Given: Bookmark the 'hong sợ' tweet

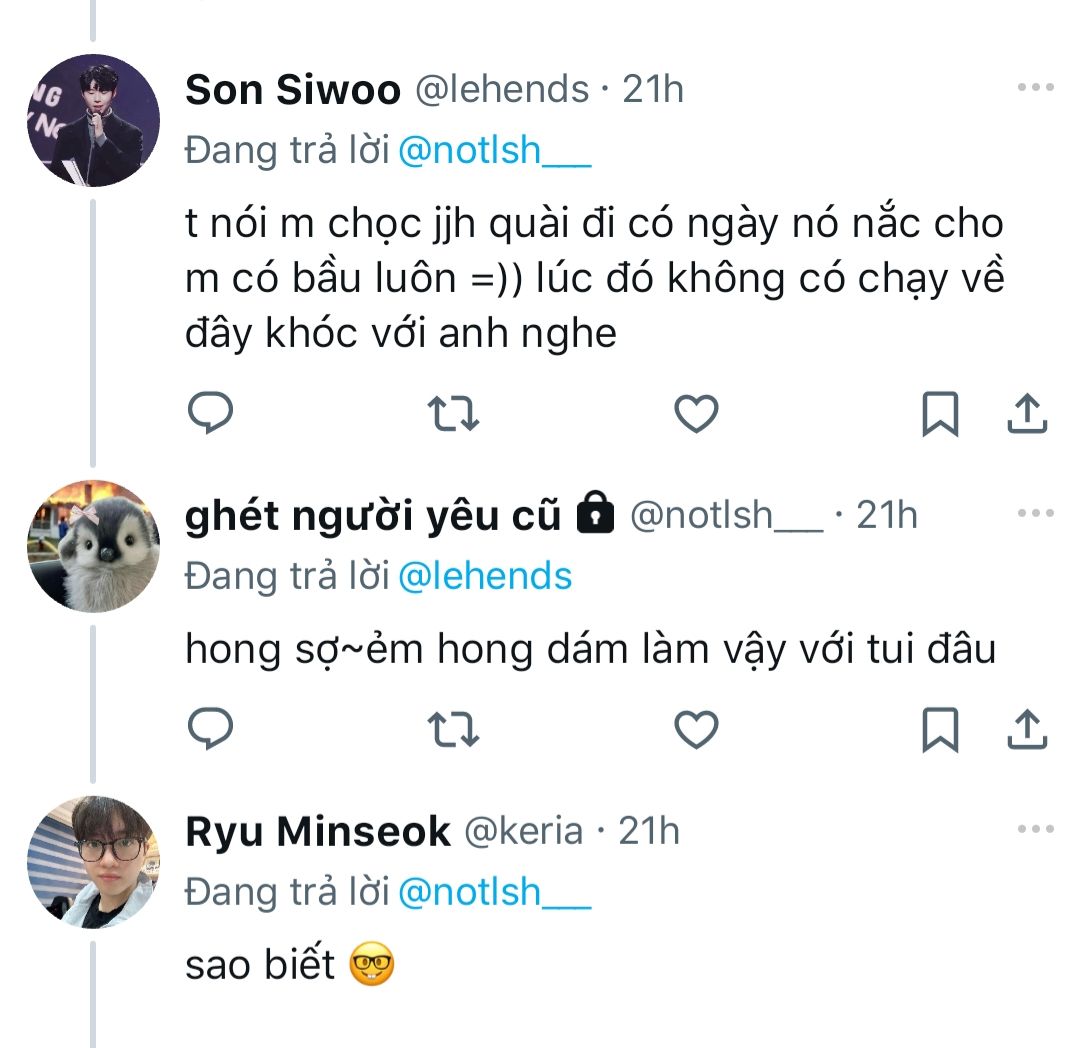Looking at the screenshot, I should 939,729.
